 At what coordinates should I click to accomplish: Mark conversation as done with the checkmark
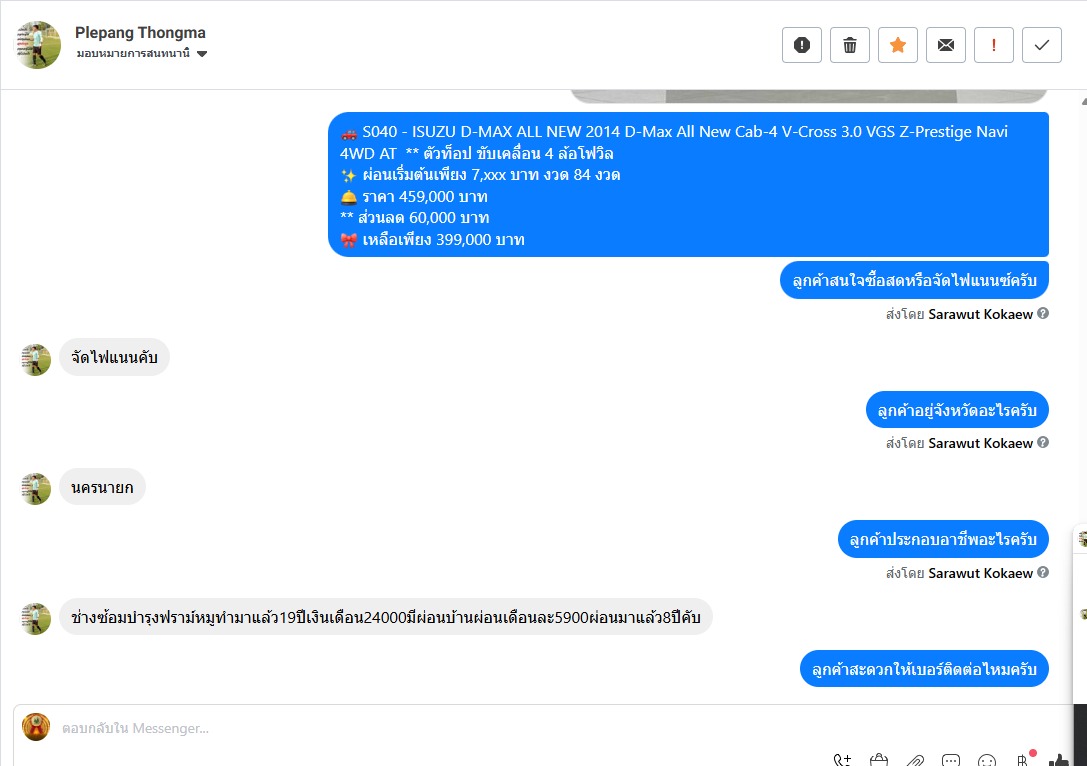[1041, 45]
